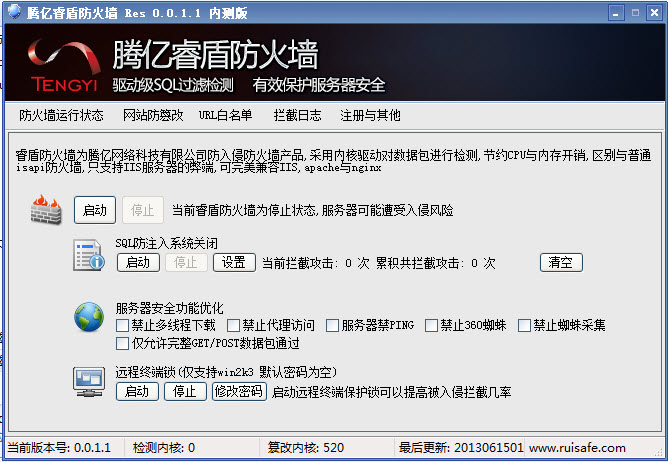Click the SQL防注入系统关闭 label
The image size is (668, 462).
(x=167, y=243)
